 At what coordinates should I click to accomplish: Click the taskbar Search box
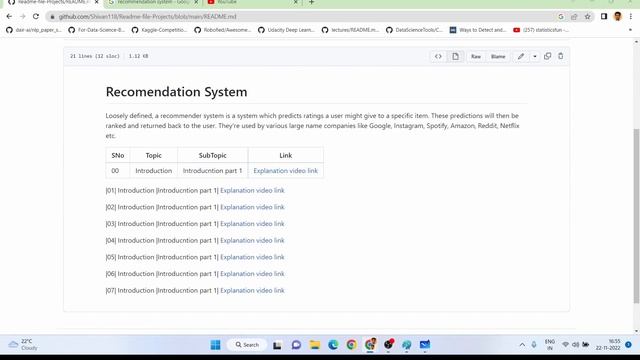[x=247, y=345]
